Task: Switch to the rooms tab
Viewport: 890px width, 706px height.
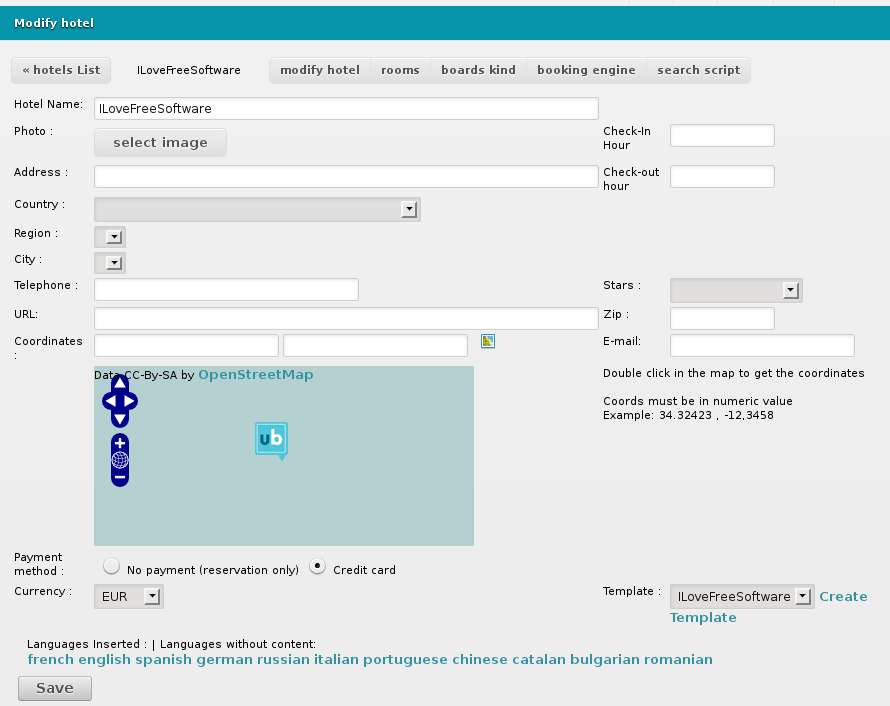Action: click(x=400, y=70)
